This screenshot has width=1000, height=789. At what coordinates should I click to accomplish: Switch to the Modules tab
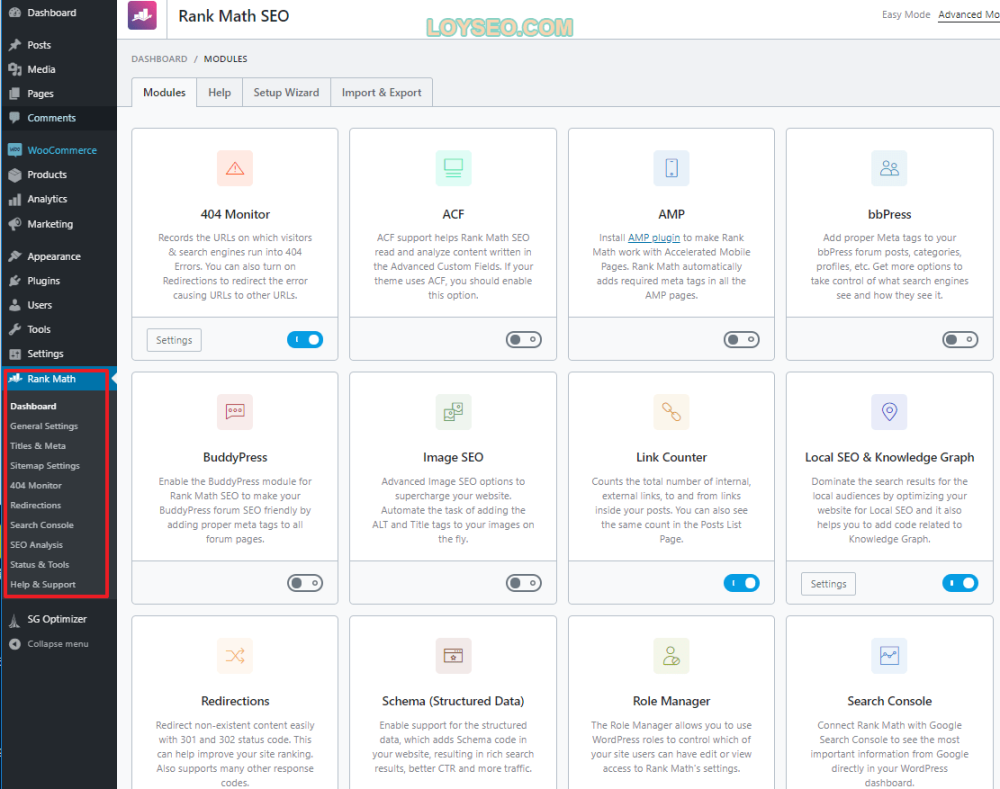(164, 92)
